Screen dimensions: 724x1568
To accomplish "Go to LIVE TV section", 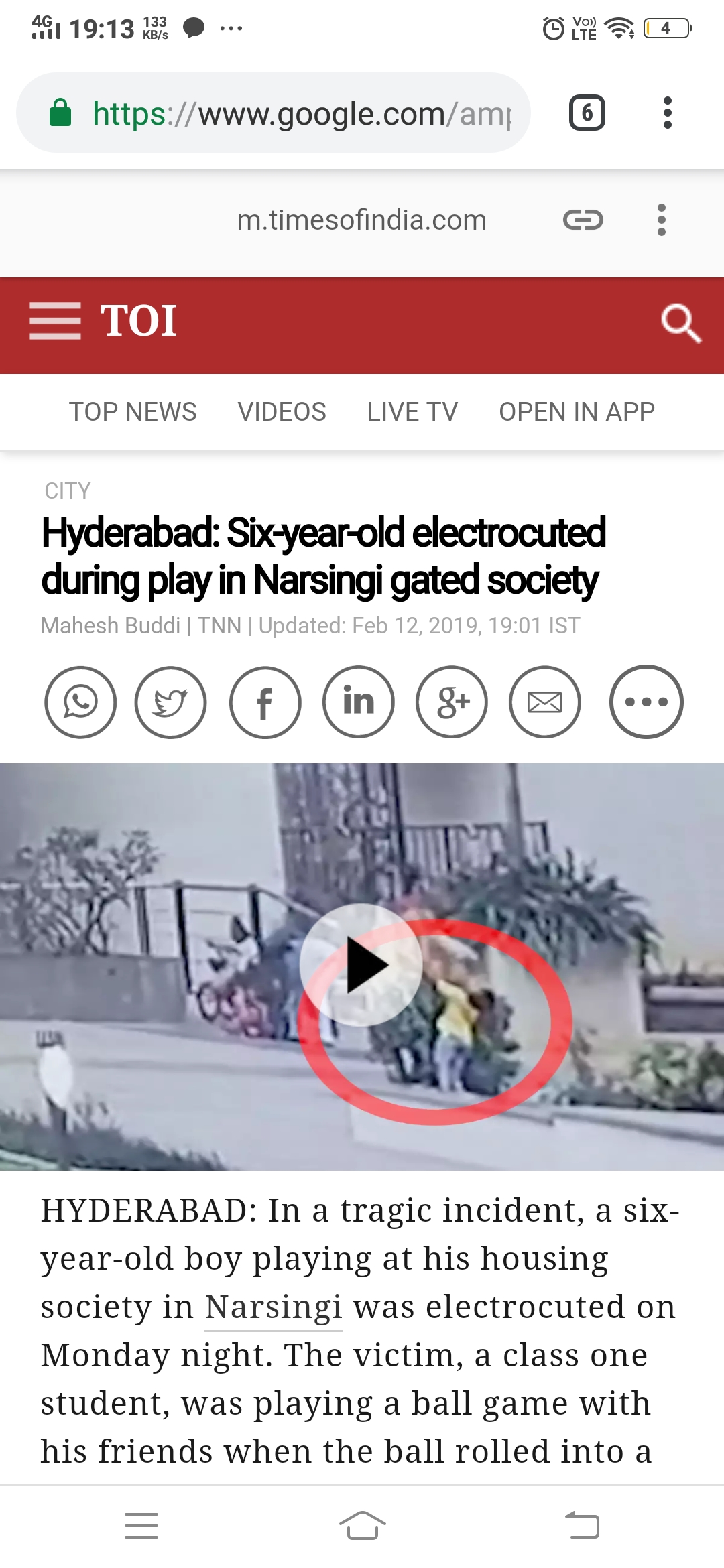I will coord(412,411).
